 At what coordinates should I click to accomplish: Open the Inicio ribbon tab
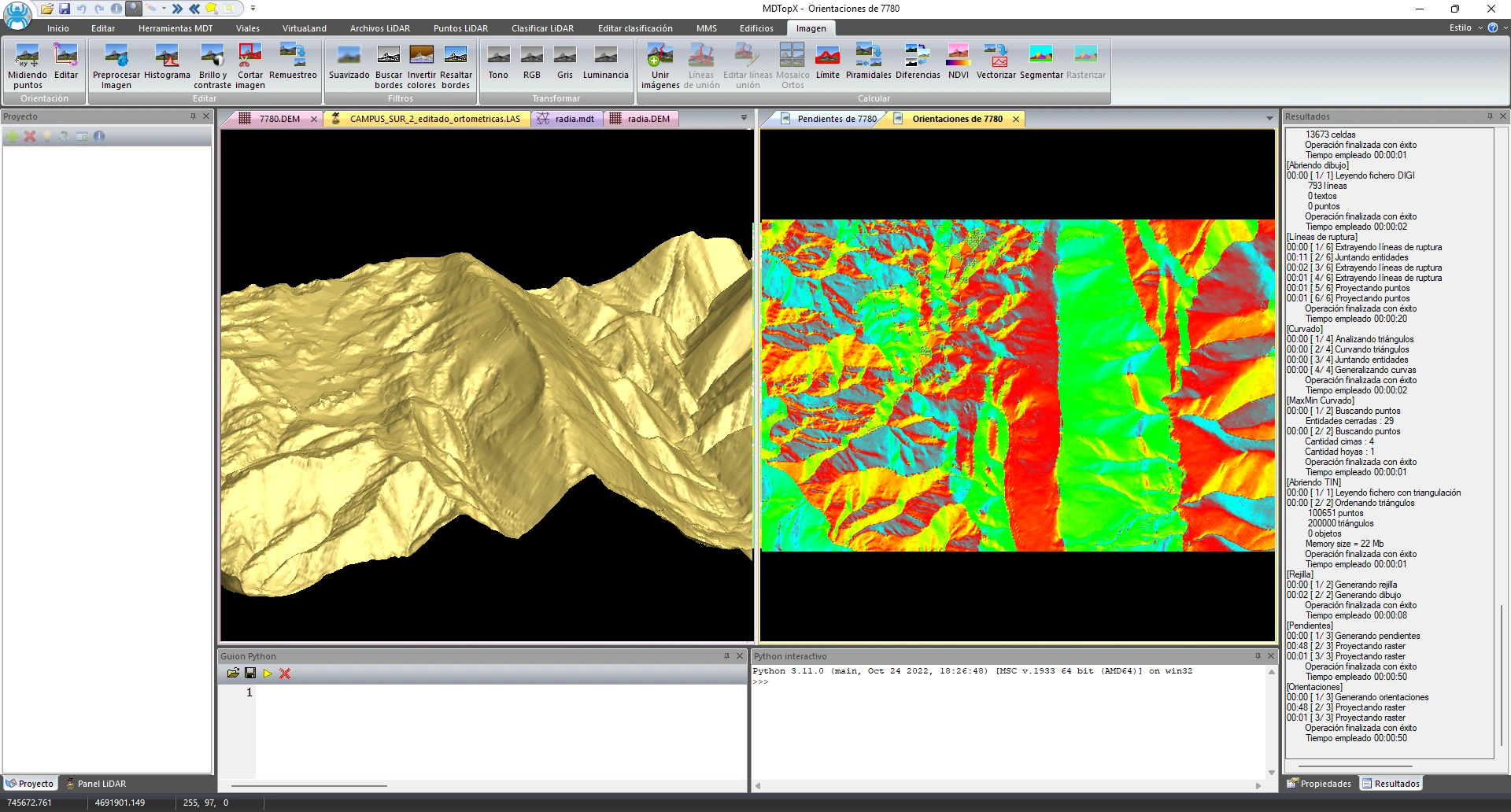tap(58, 28)
